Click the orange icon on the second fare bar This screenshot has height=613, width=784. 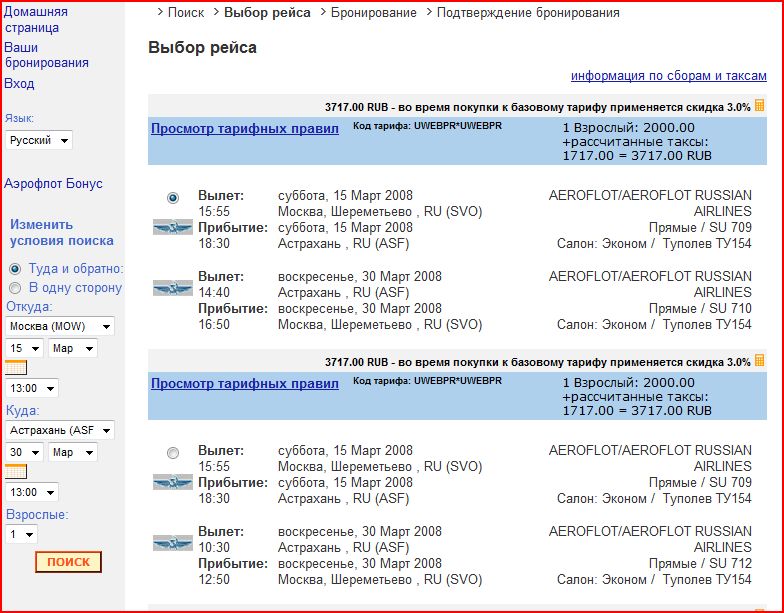click(x=760, y=360)
